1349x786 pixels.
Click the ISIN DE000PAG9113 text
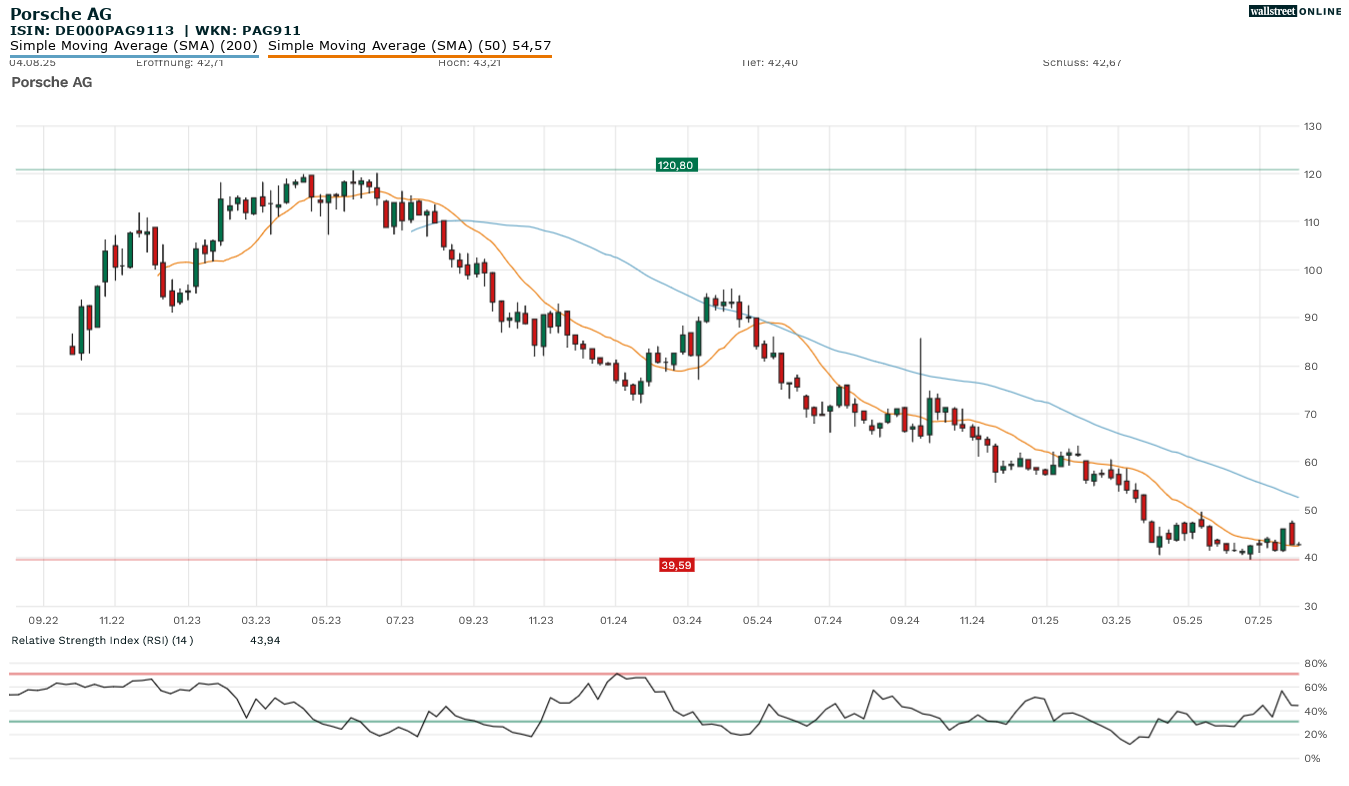click(x=92, y=31)
